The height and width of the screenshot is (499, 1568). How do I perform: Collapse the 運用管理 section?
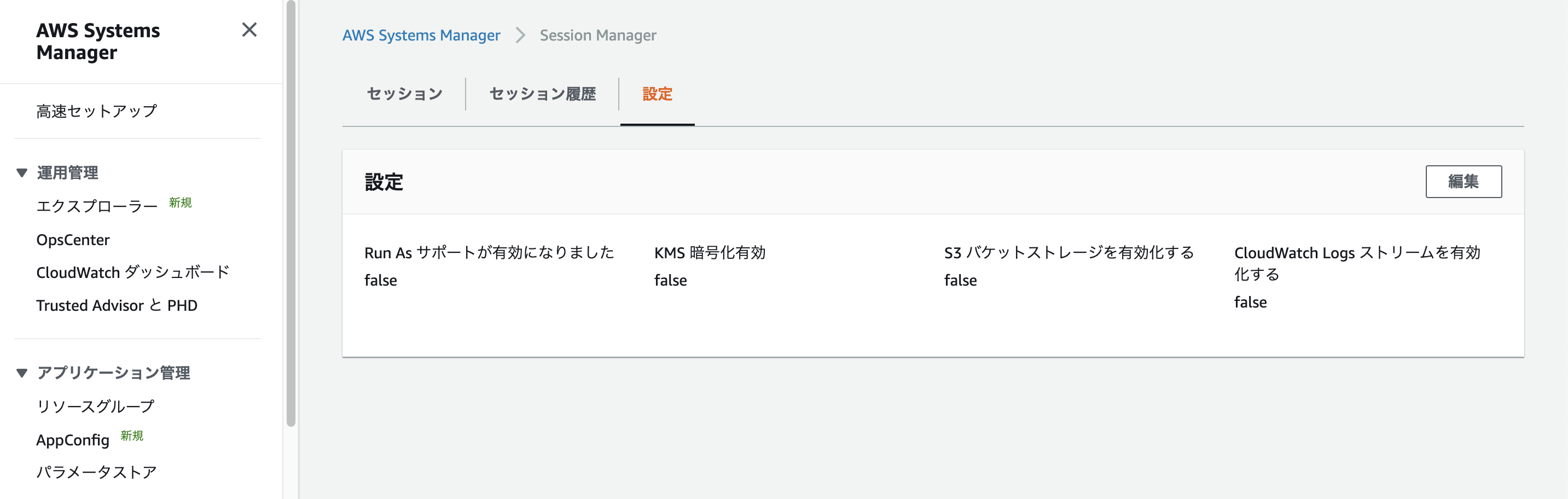22,173
